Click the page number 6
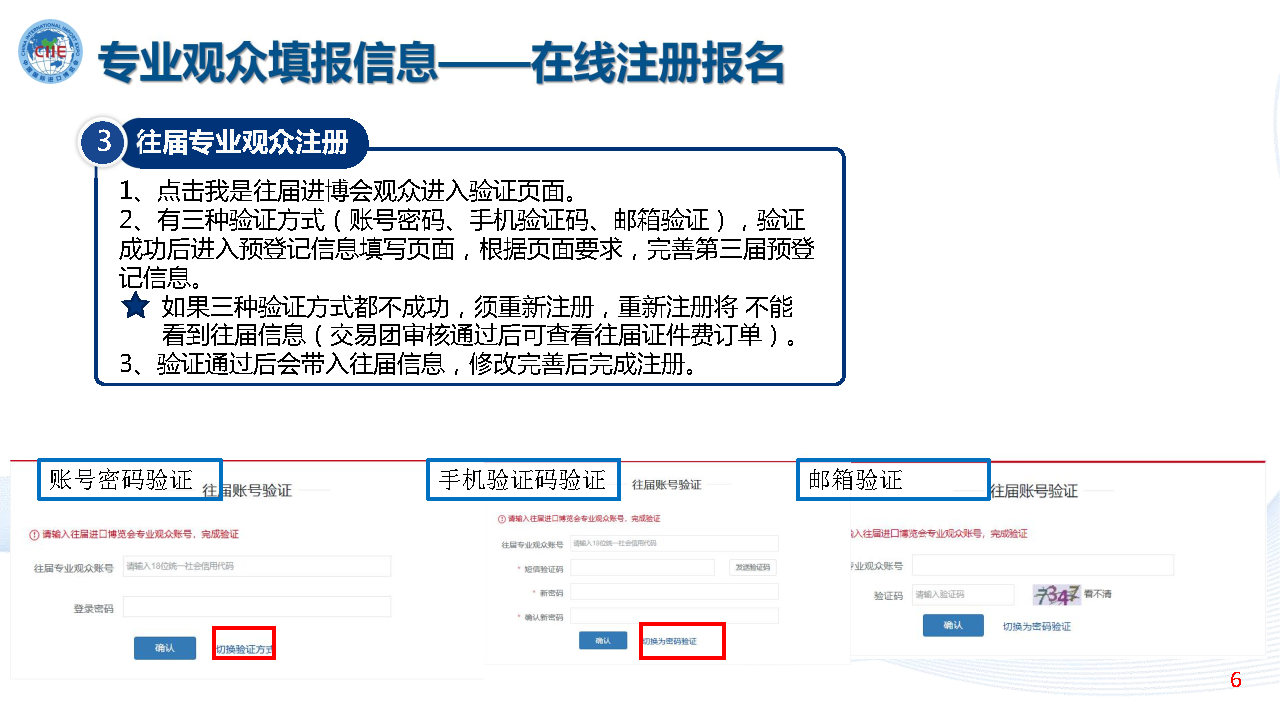This screenshot has width=1280, height=720. click(1236, 681)
